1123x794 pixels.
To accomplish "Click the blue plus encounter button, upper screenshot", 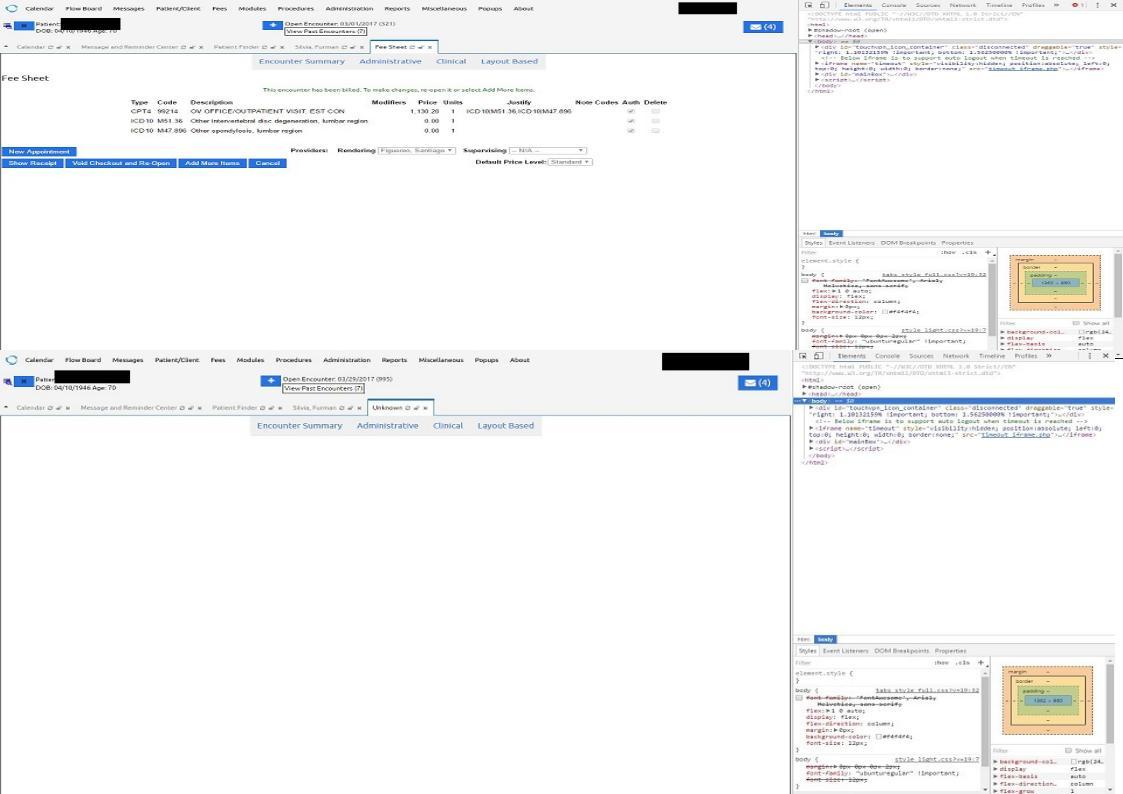I will (272, 25).
